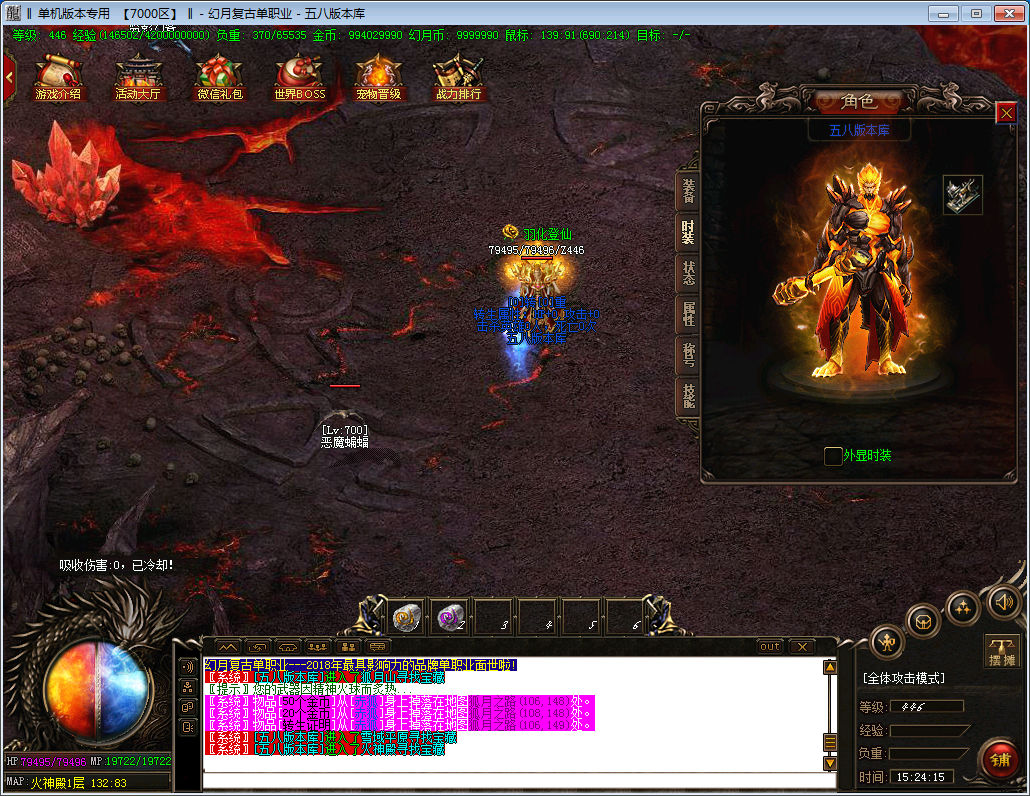The height and width of the screenshot is (796, 1030).
Task: Toggle the chat voice broadcast icon
Action: (188, 667)
